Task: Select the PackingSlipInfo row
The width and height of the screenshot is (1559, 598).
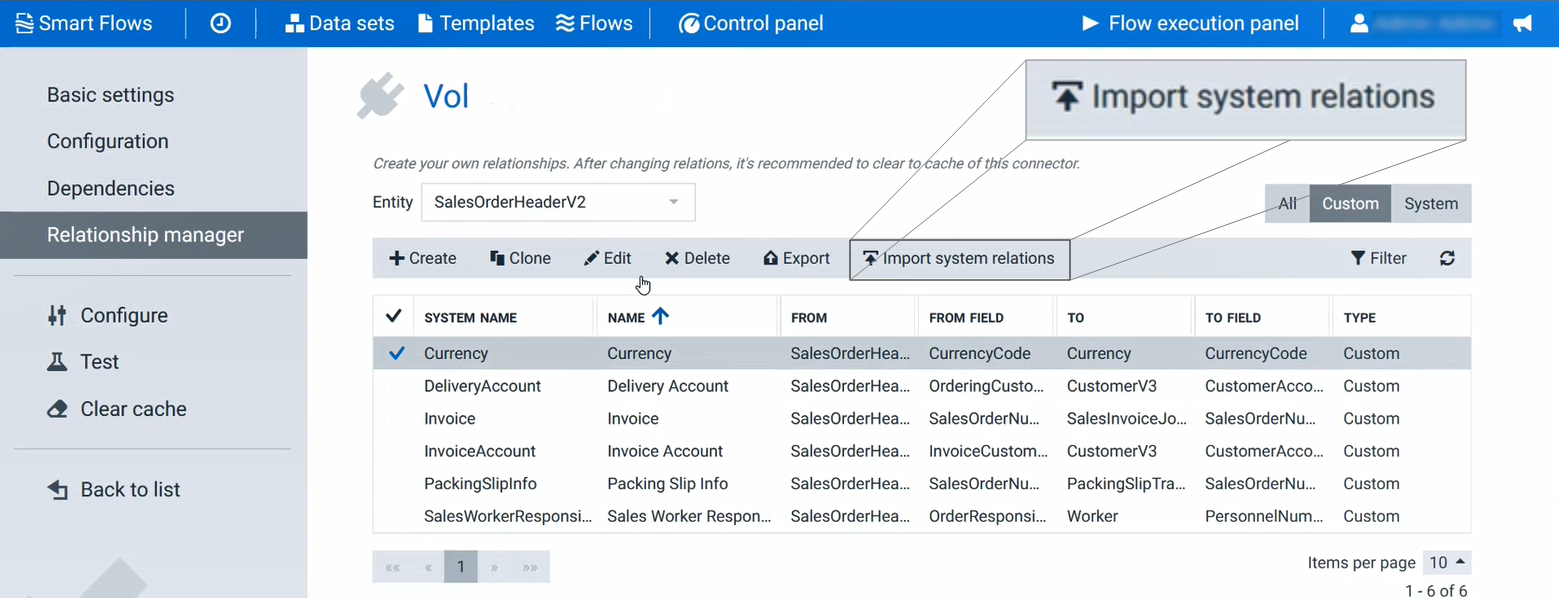Action: [922, 483]
